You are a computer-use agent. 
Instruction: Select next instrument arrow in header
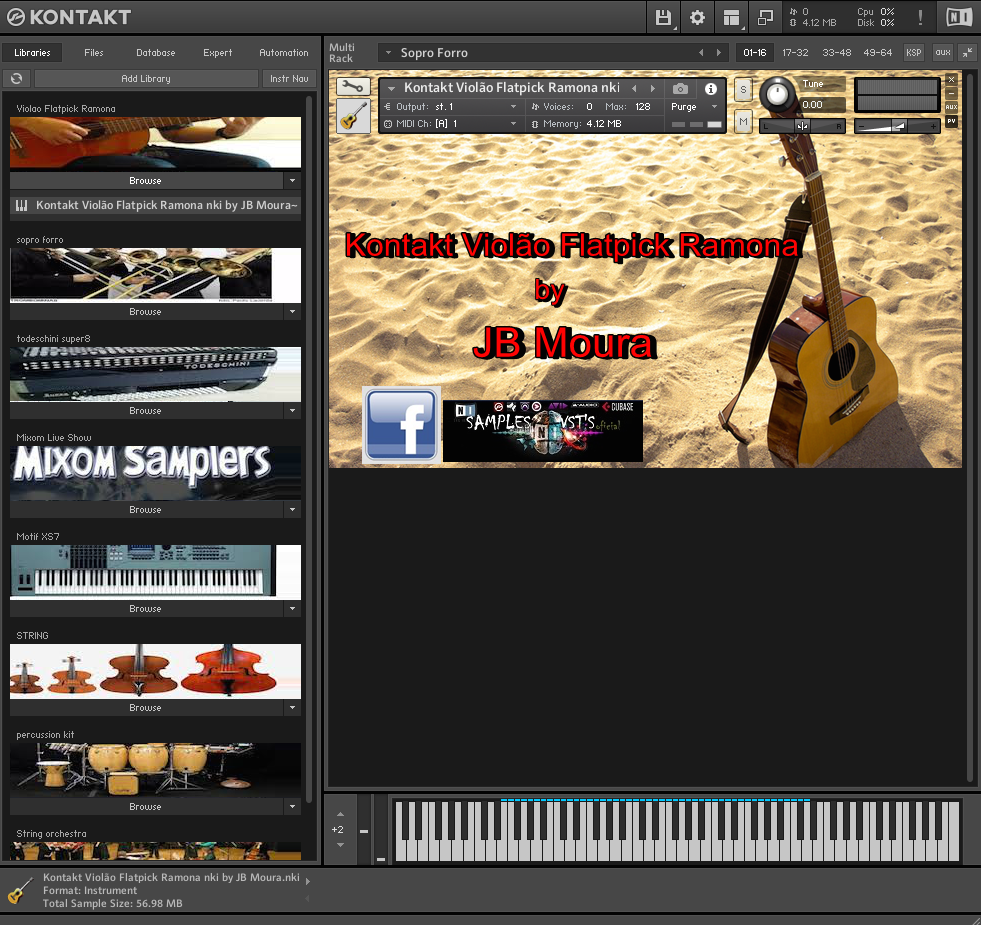(653, 88)
